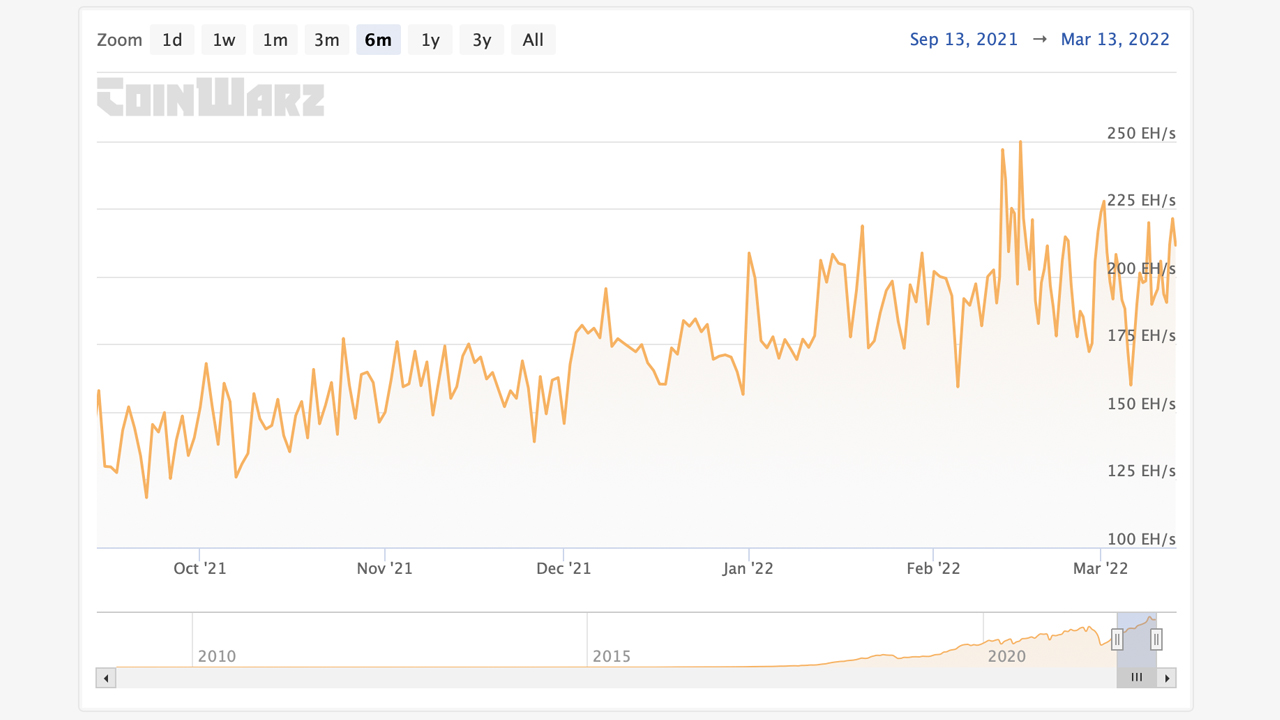The width and height of the screenshot is (1280, 720).
Task: Click the Oct '21 axis label
Action: (x=200, y=569)
